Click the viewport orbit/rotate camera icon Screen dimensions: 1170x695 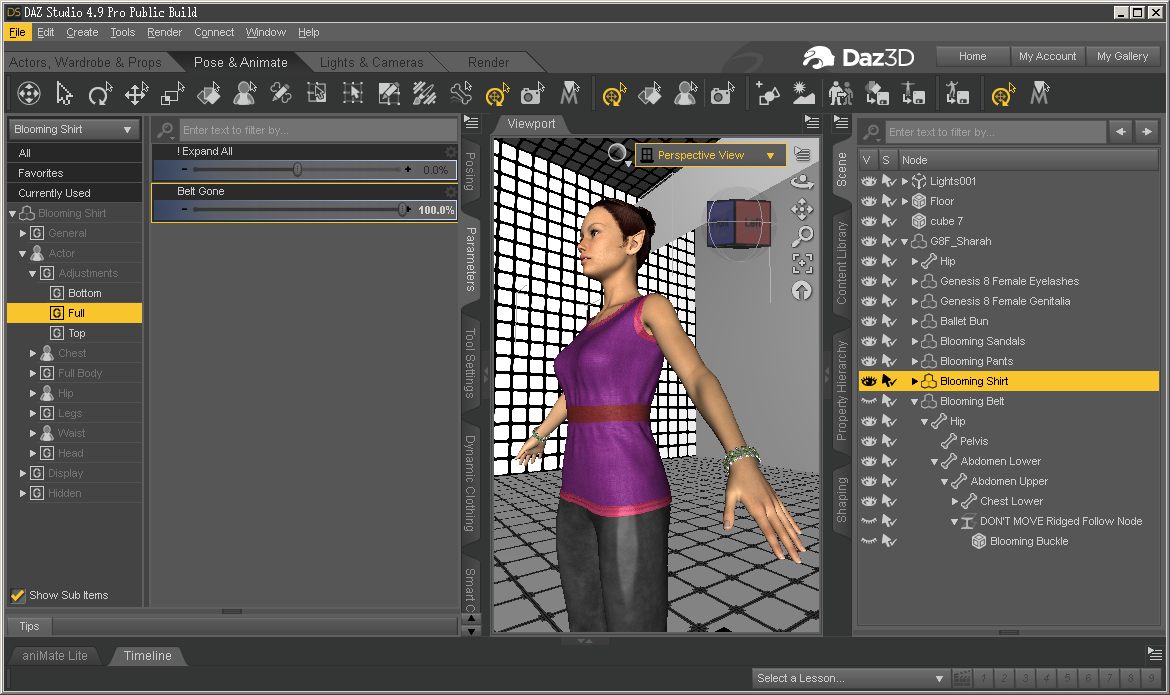[801, 182]
